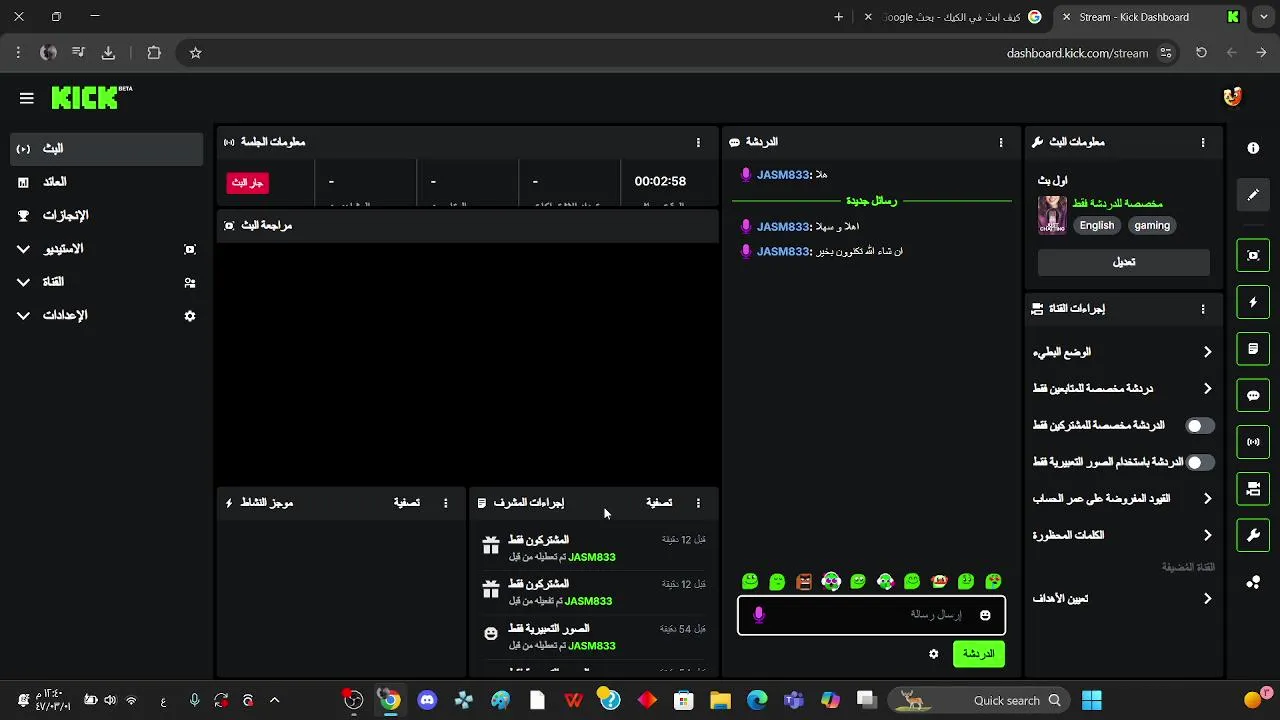
Task: Expand القناة section in left navigation
Action: click(106, 282)
